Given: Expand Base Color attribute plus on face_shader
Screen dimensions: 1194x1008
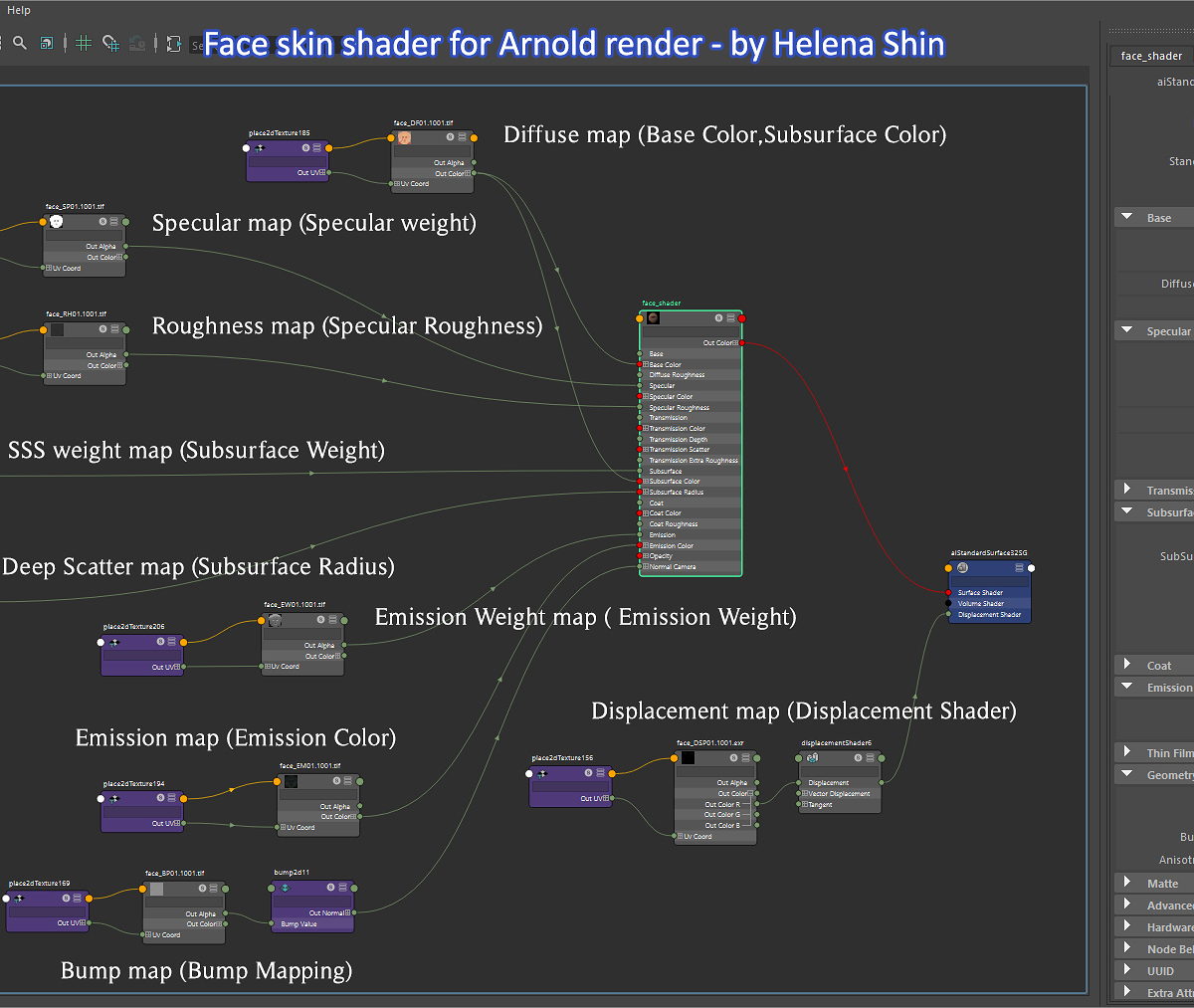Looking at the screenshot, I should pyautogui.click(x=646, y=364).
